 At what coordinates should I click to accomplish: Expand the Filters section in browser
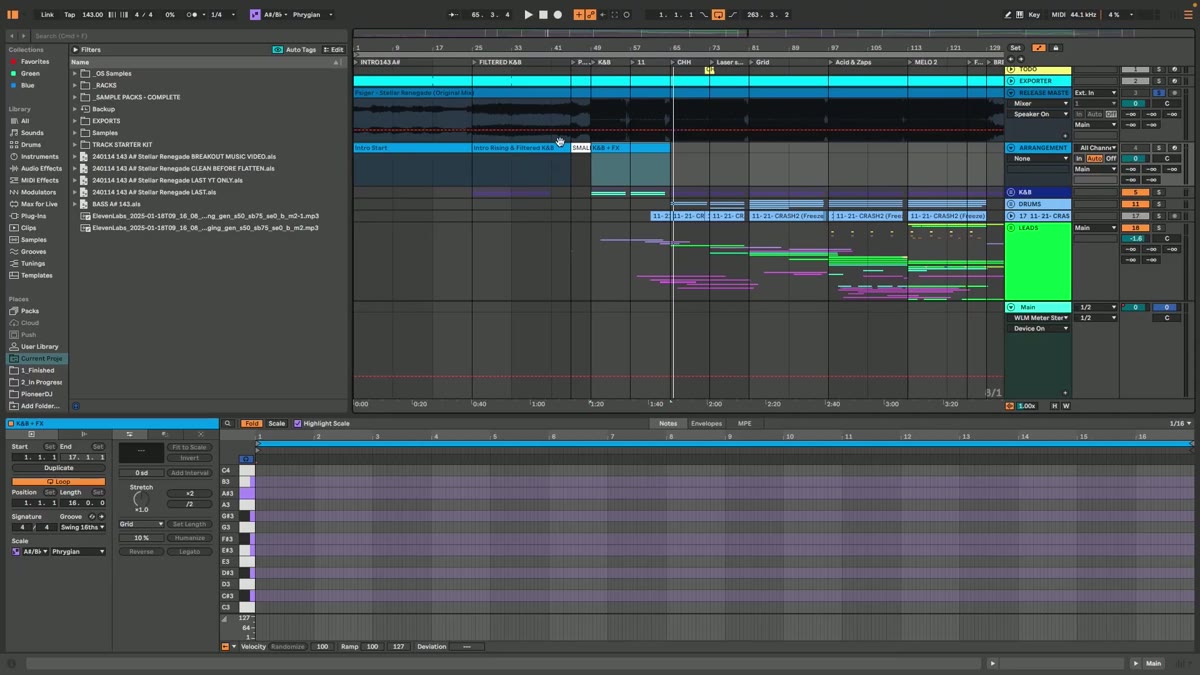pyautogui.click(x=75, y=49)
